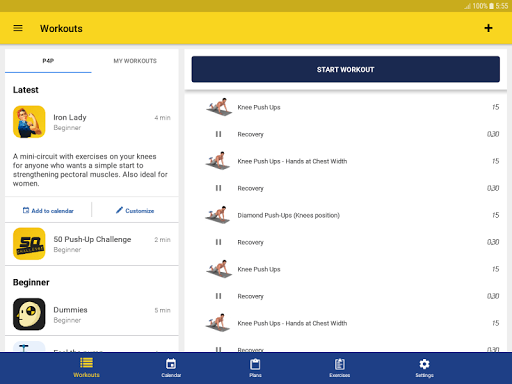
Task: Tap the first Recovery pause row
Action: [x=353, y=134]
